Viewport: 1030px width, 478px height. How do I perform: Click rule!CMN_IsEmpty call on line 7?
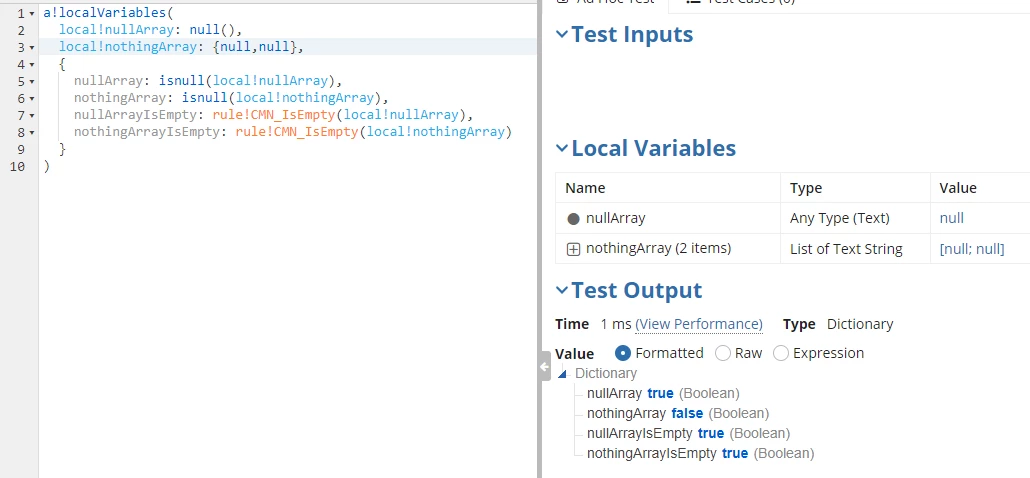pos(274,116)
